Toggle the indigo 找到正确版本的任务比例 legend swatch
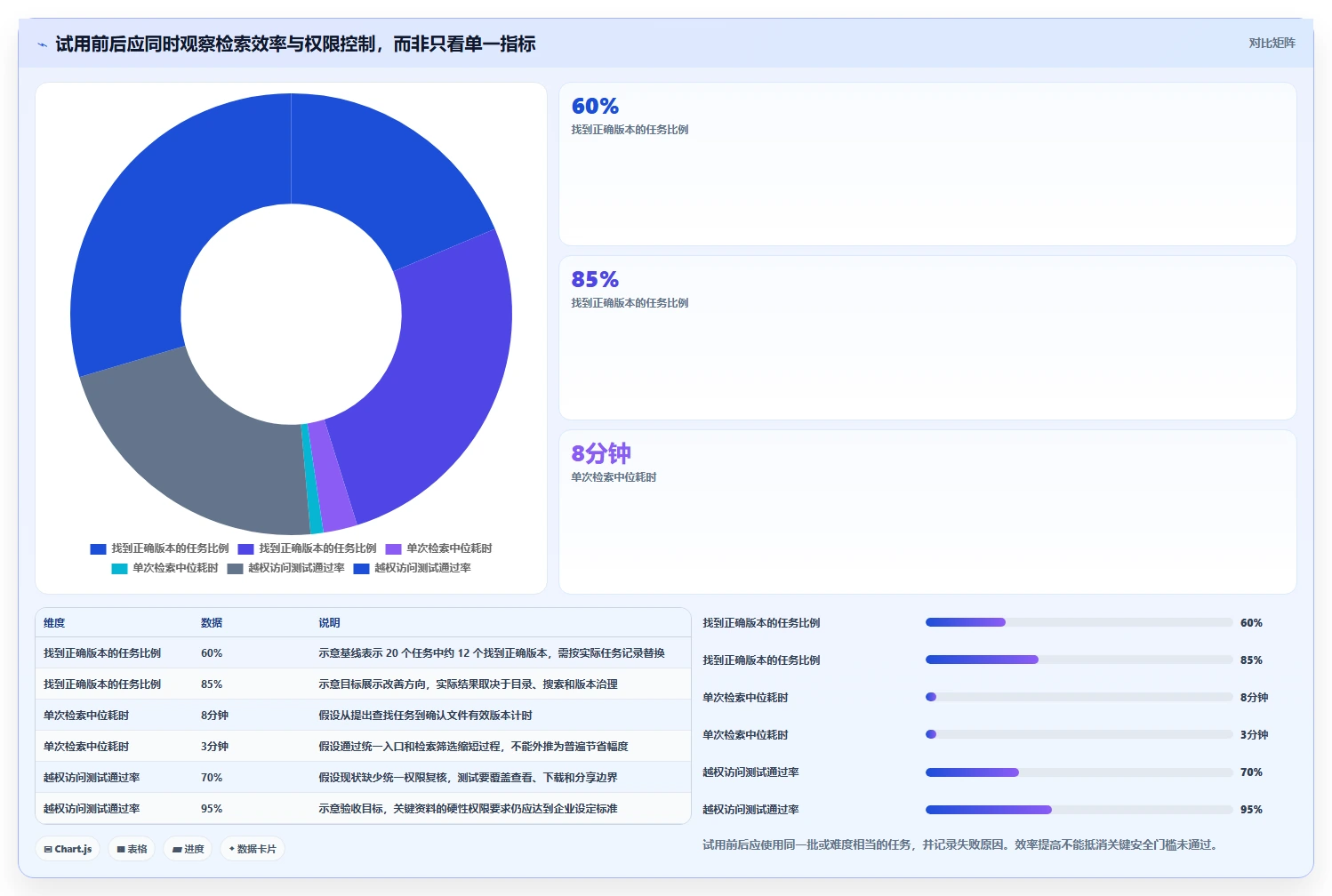 click(245, 549)
